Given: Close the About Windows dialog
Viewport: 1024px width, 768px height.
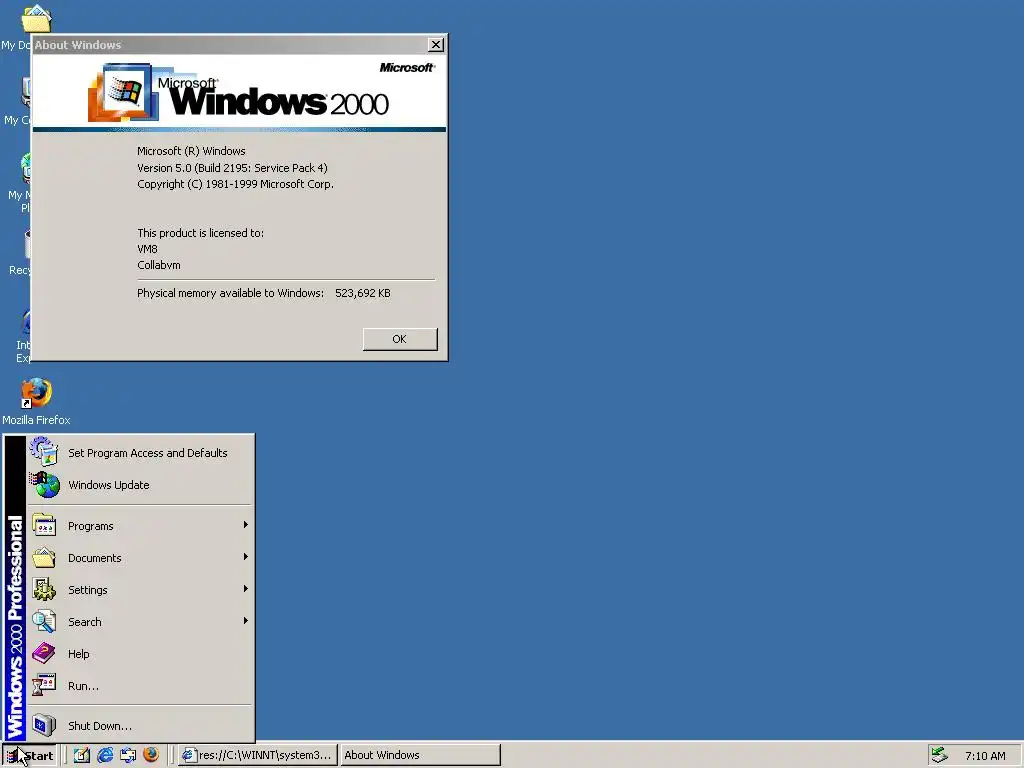Looking at the screenshot, I should click(436, 44).
